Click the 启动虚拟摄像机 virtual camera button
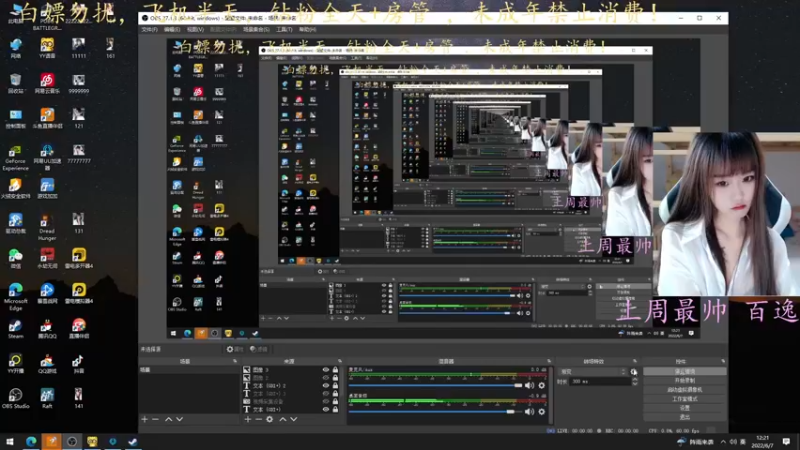The image size is (800, 450). click(685, 390)
